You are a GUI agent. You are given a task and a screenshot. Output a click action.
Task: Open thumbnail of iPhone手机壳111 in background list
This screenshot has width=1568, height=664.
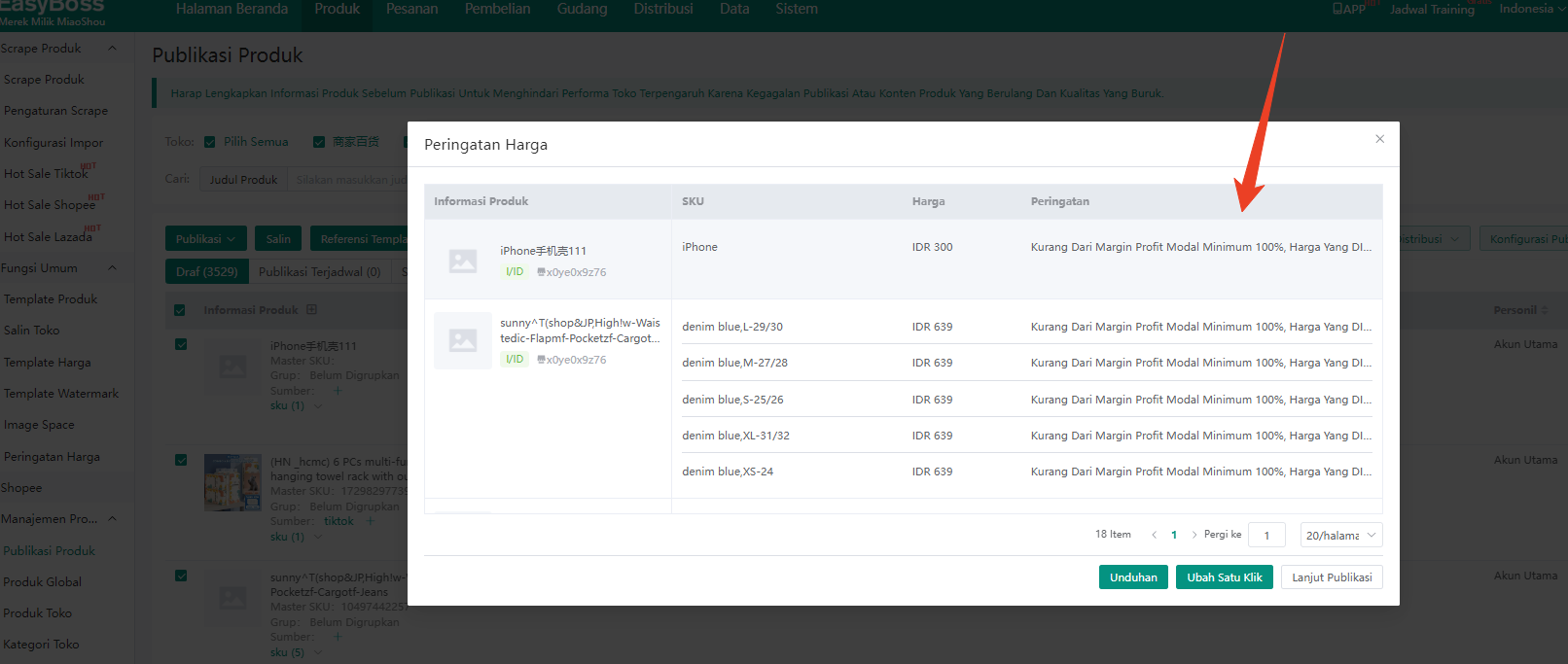(x=232, y=367)
